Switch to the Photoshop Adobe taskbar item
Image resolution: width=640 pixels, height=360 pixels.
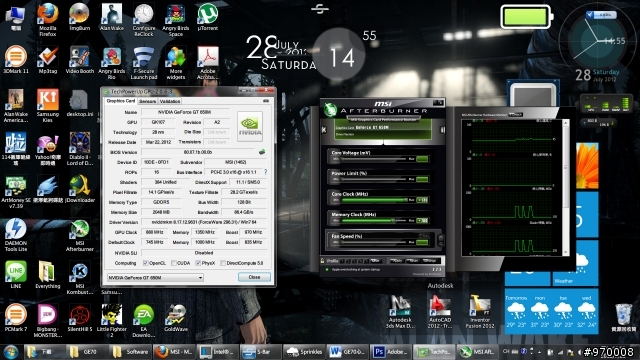(x=391, y=352)
